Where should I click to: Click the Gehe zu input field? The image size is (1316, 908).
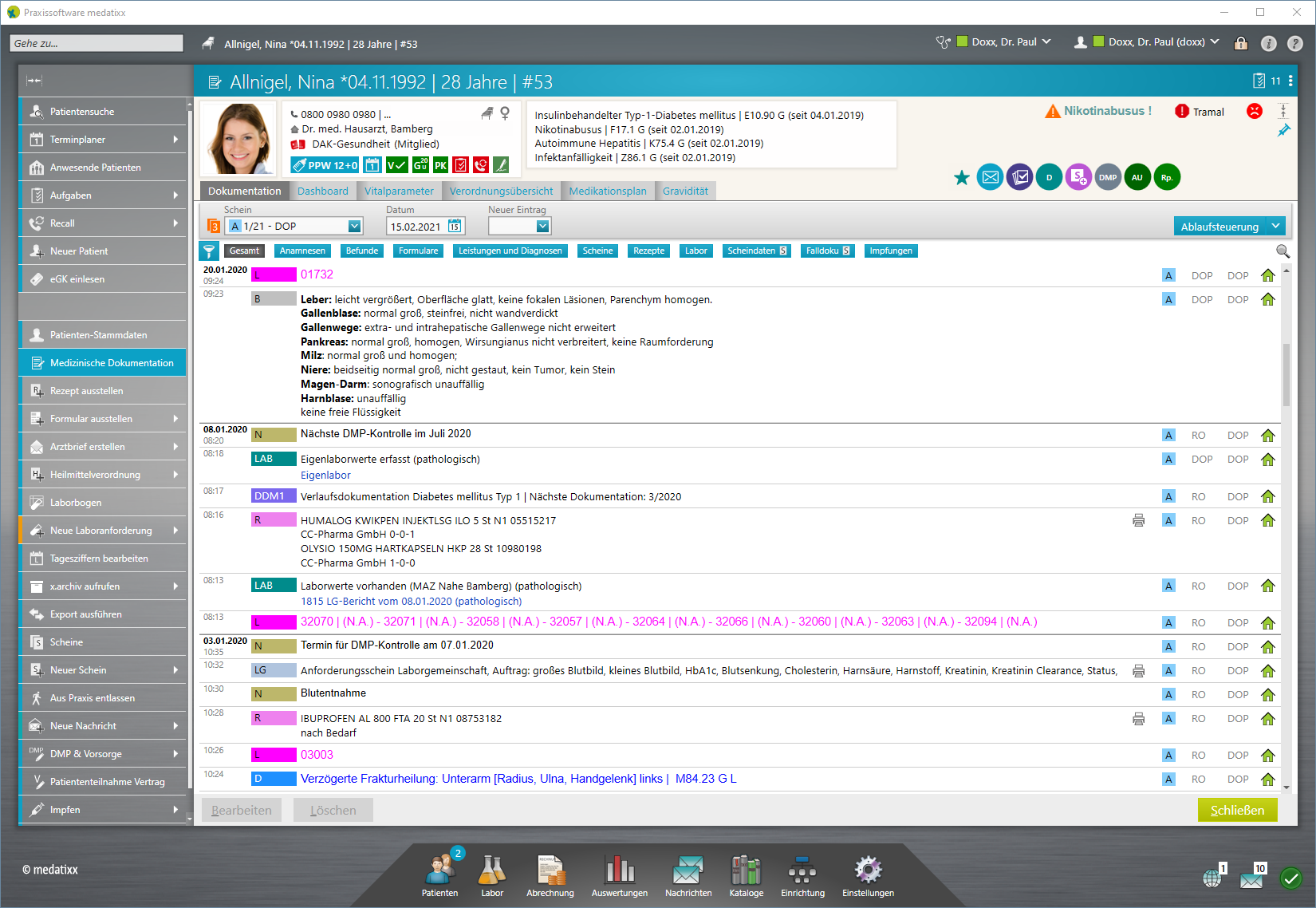pyautogui.click(x=97, y=43)
